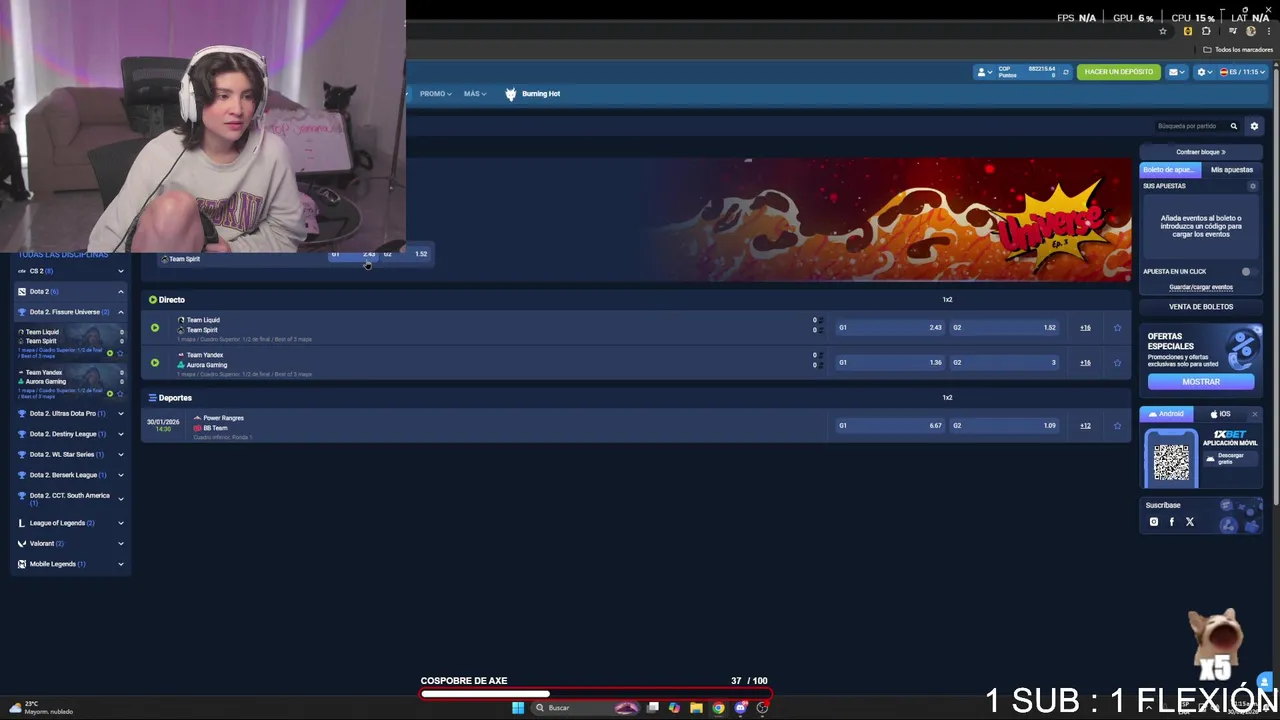Click the MOSTRAR special offers button

pos(1201,382)
